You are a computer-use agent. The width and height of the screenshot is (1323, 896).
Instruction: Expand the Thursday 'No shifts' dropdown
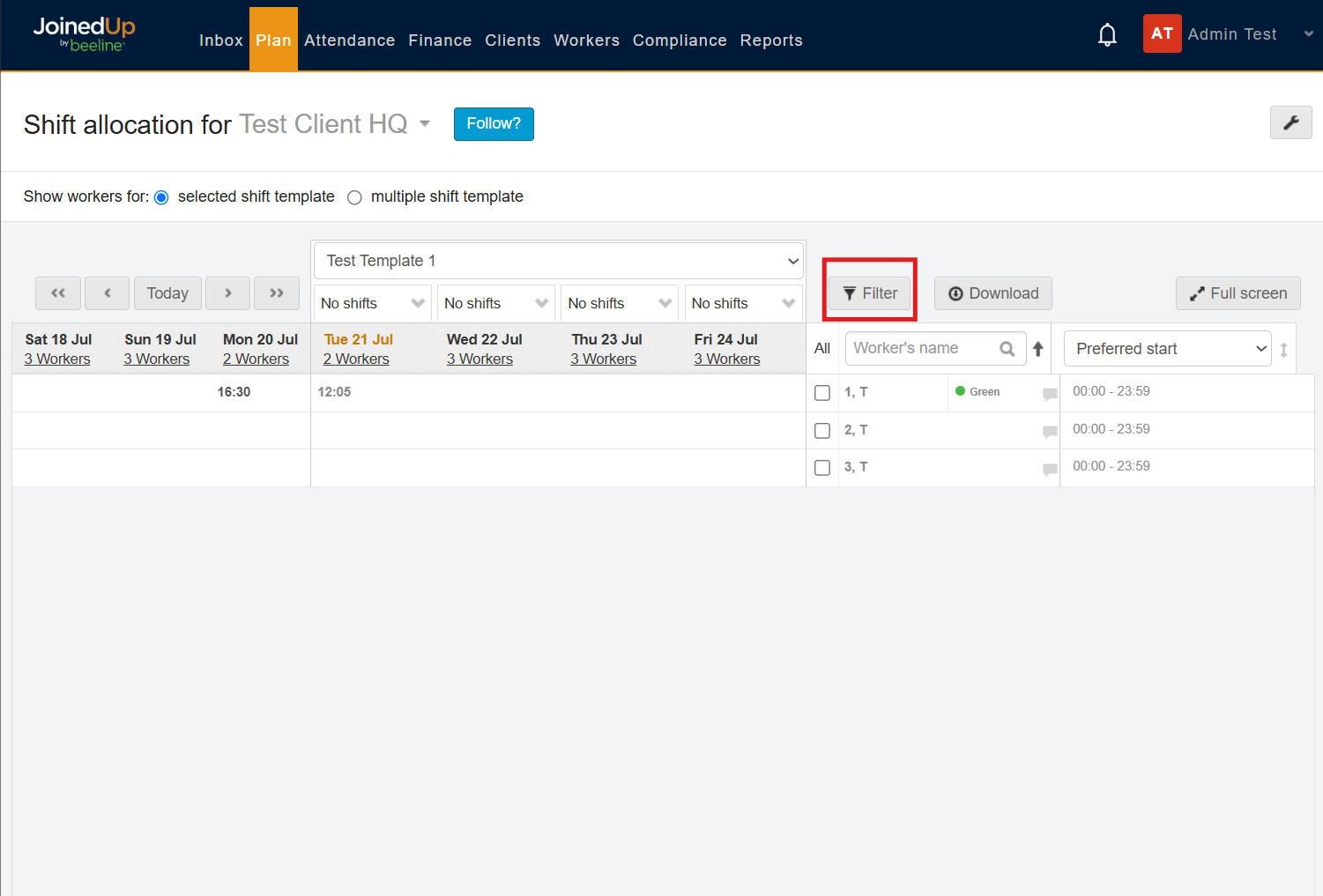pyautogui.click(x=620, y=303)
